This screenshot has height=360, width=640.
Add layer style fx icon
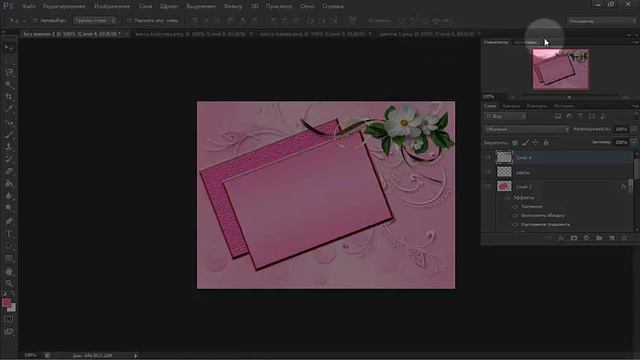point(561,238)
